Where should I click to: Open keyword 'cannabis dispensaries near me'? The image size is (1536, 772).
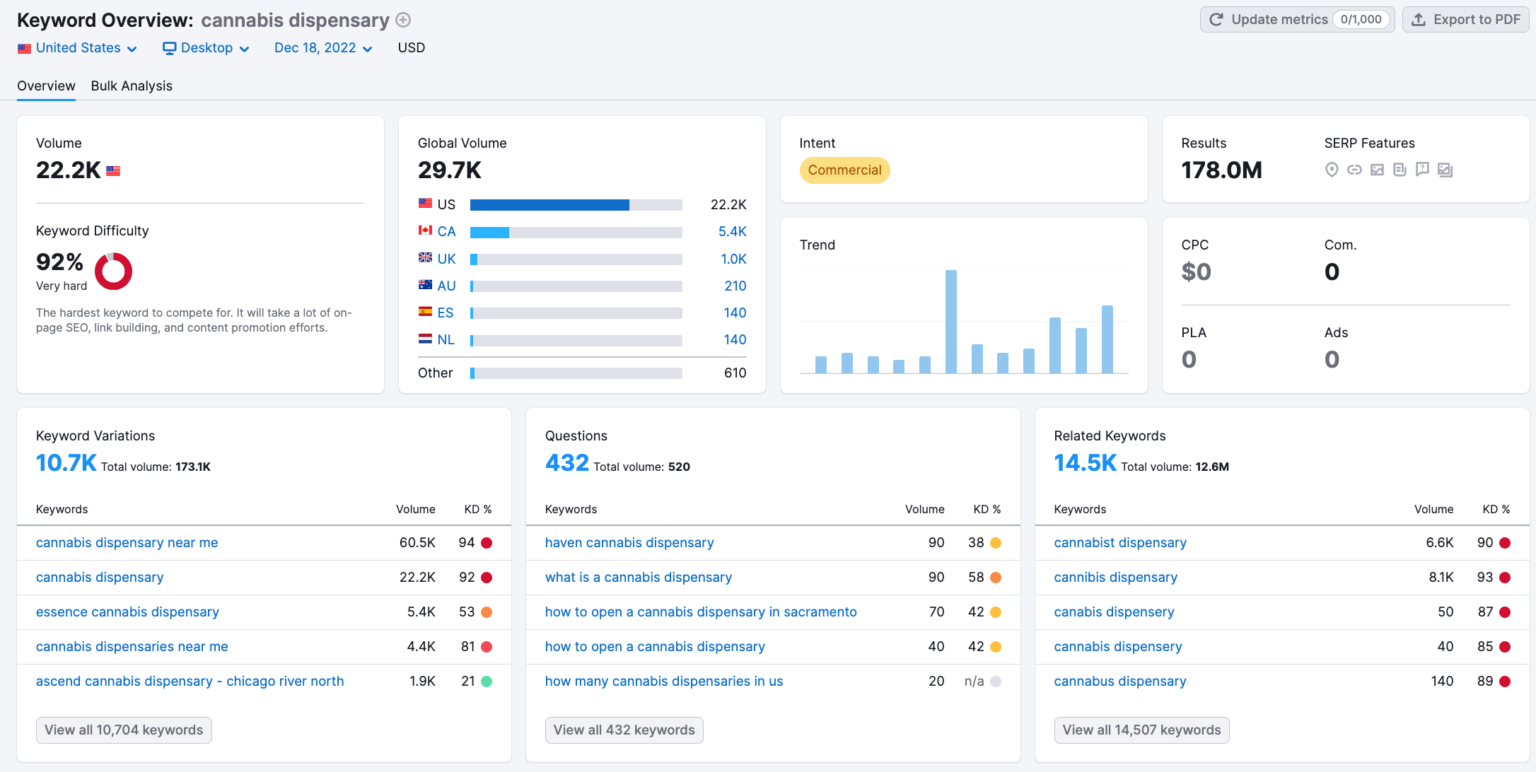point(132,647)
